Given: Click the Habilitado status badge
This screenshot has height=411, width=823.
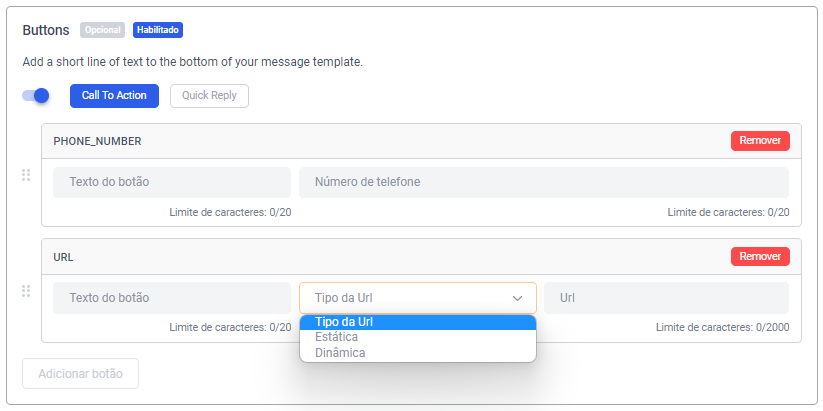Looking at the screenshot, I should coord(158,30).
